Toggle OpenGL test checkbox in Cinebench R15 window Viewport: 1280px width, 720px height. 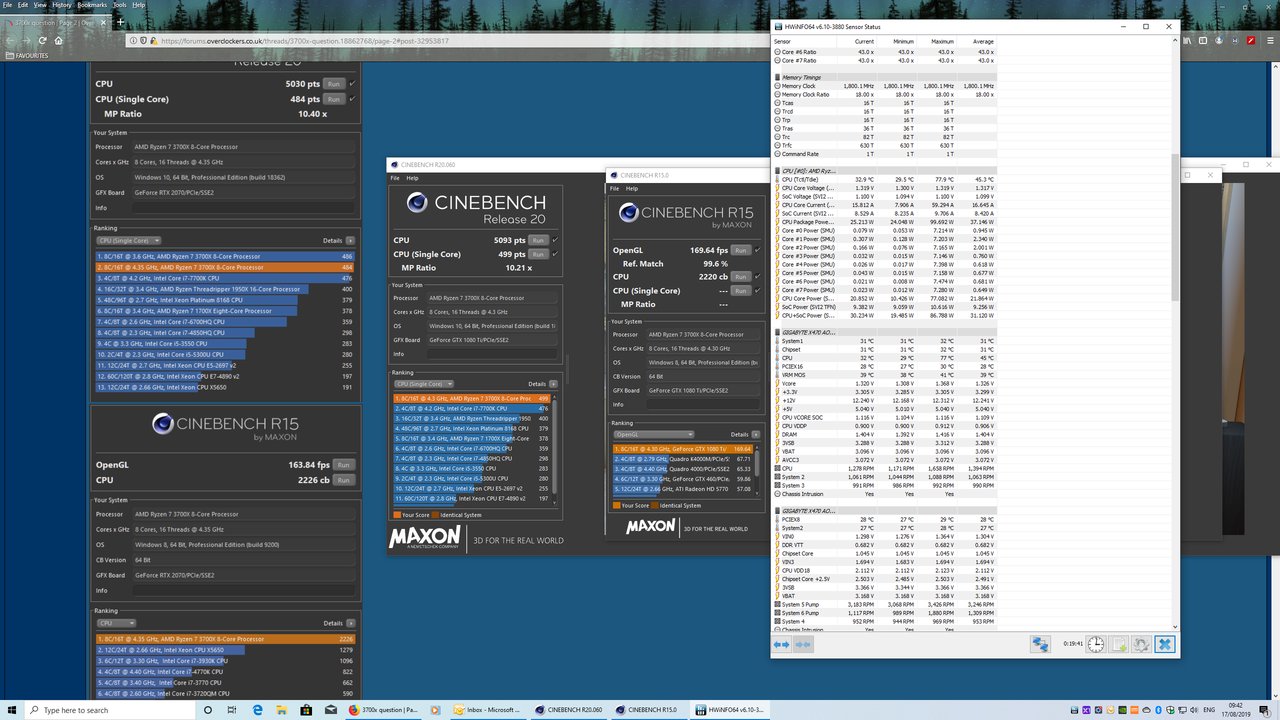756,250
